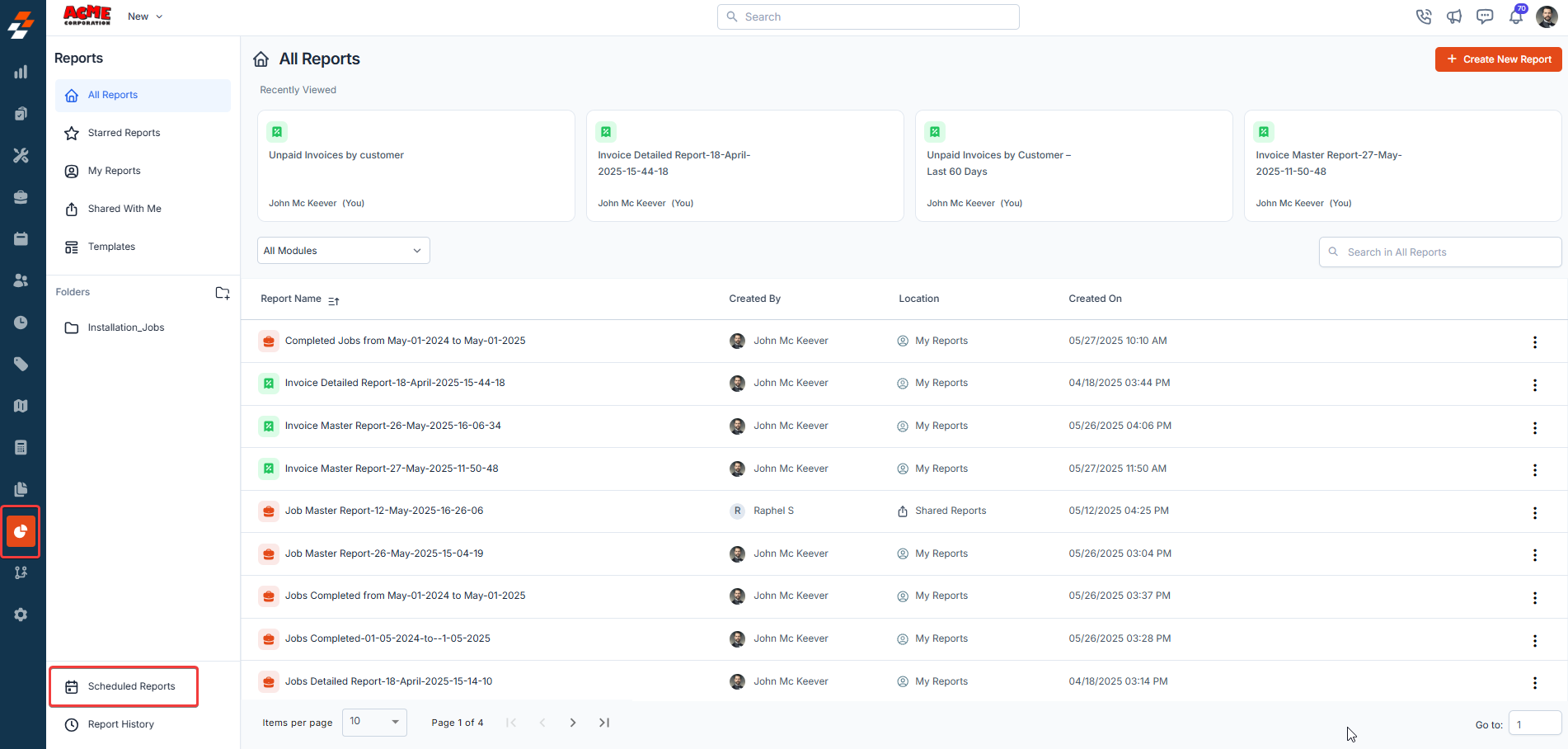Open Invoice Master Report-27-May recent card
The width and height of the screenshot is (1568, 749).
tap(1402, 166)
